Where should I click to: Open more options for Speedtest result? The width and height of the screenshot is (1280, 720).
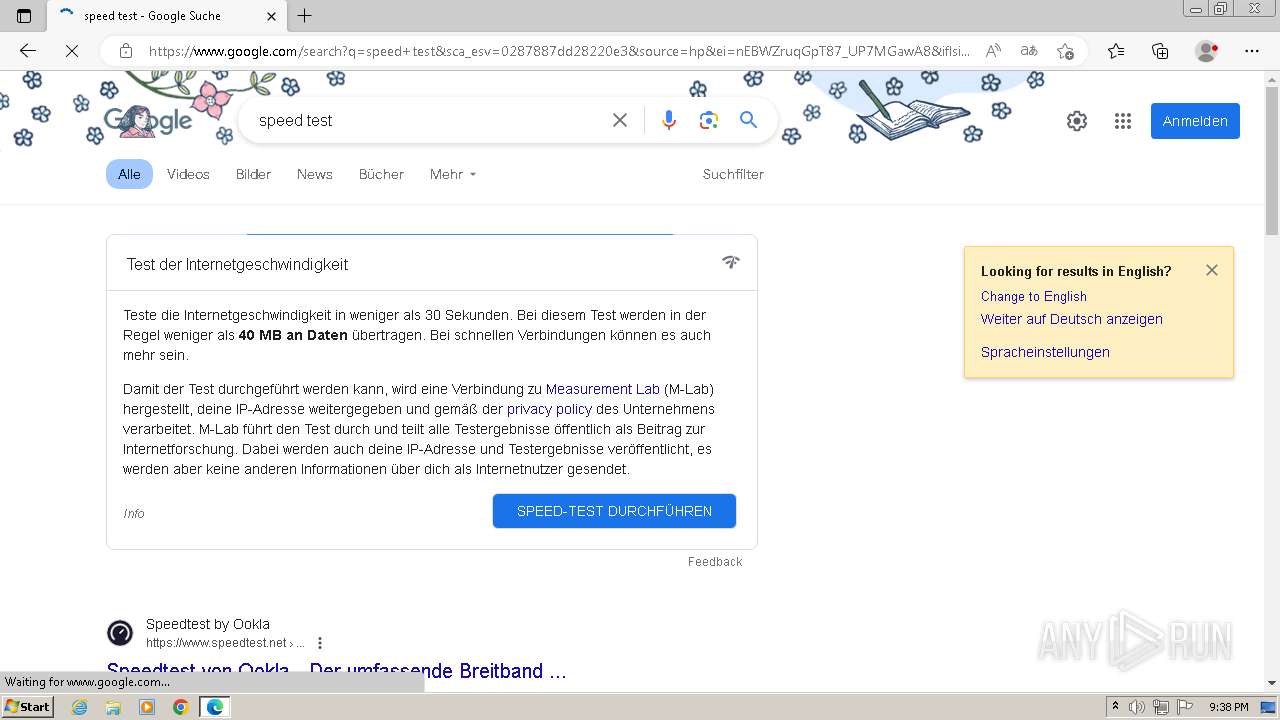click(x=320, y=643)
